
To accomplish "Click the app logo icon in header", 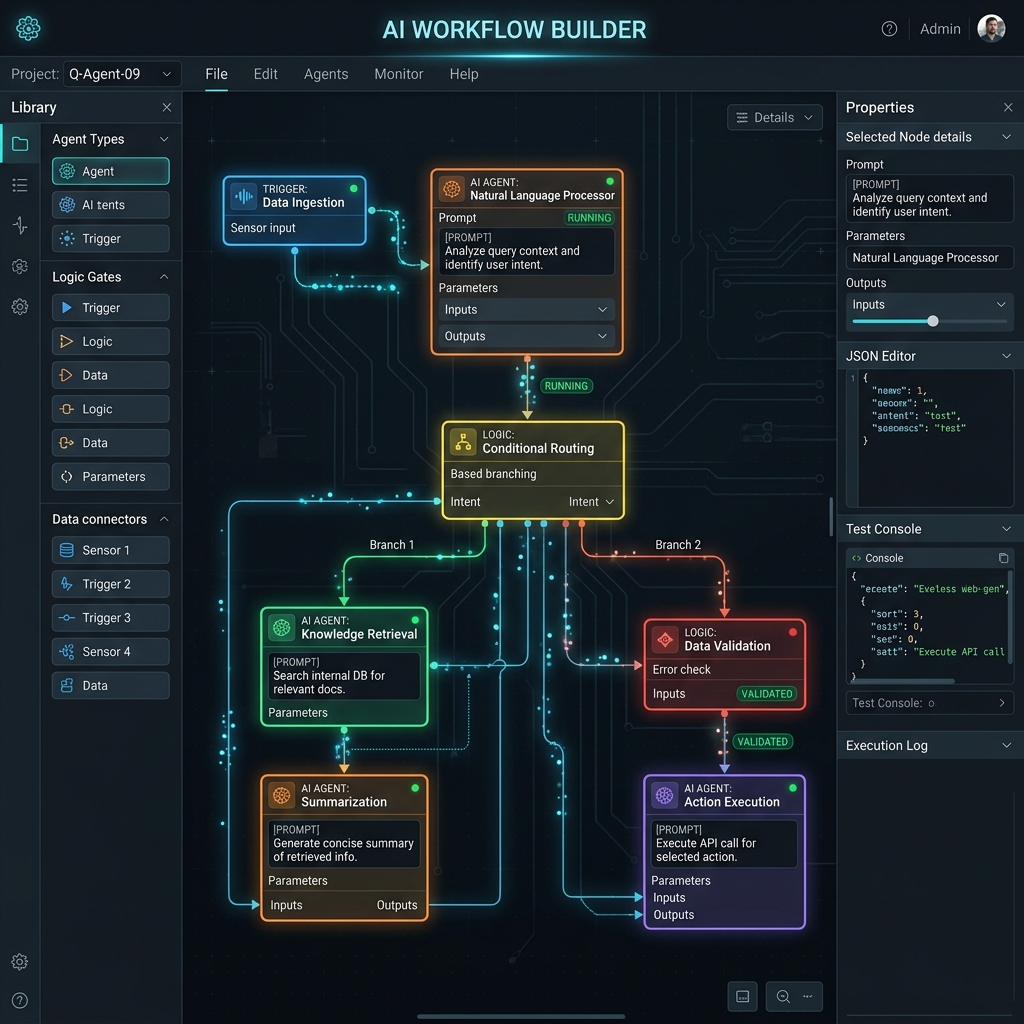I will 28,28.
